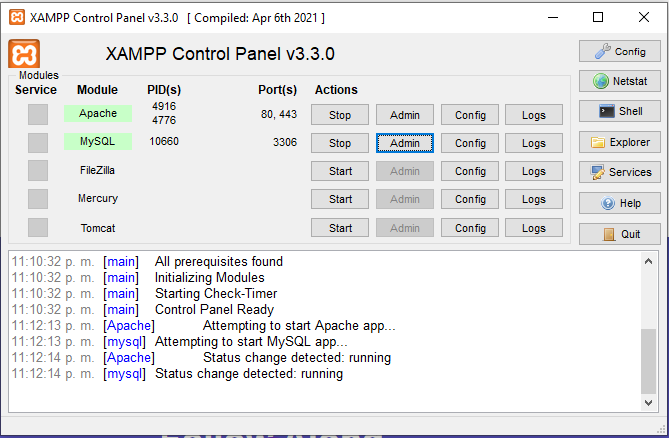Screen dimensions: 669x438
Task: Open Netstat with the globe icon
Action: coord(620,81)
